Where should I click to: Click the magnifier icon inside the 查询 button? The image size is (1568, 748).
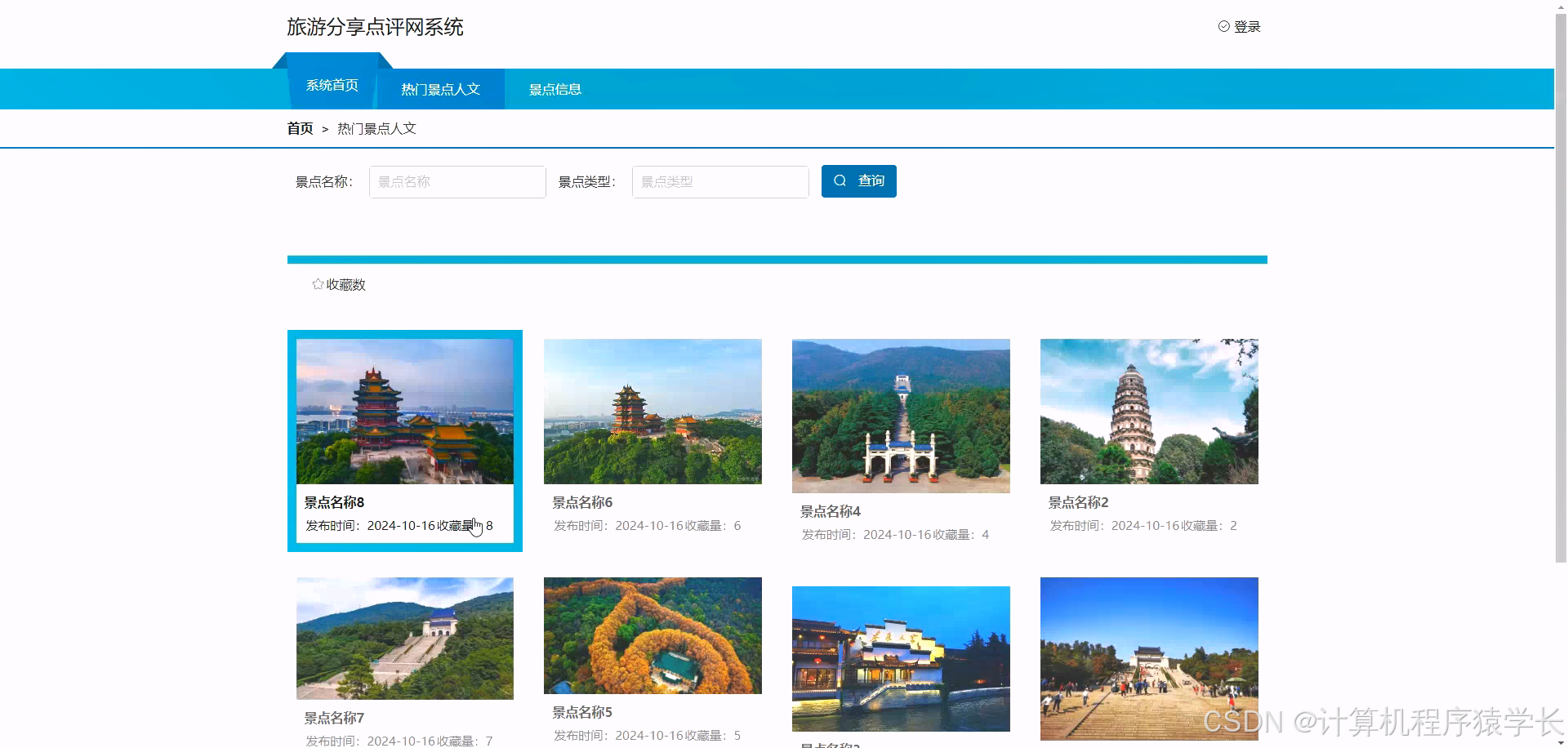841,180
